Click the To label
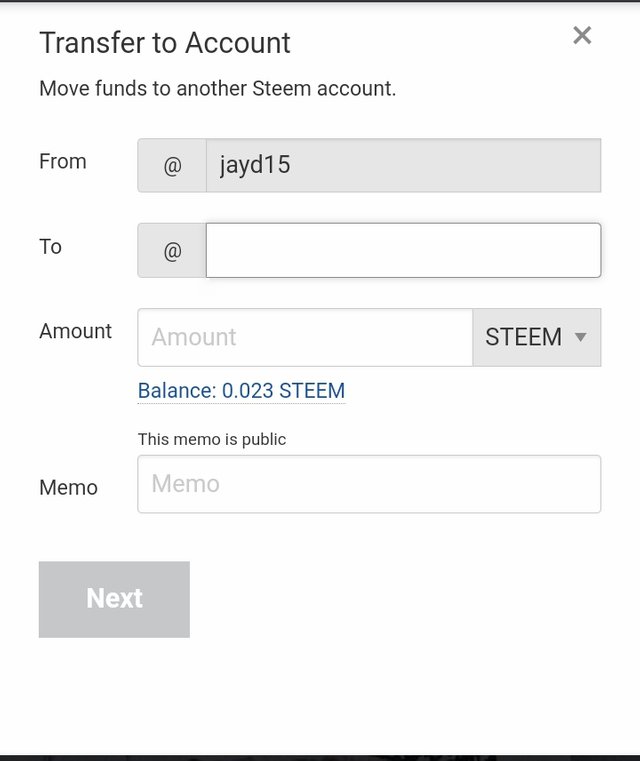This screenshot has height=761, width=640. point(51,246)
